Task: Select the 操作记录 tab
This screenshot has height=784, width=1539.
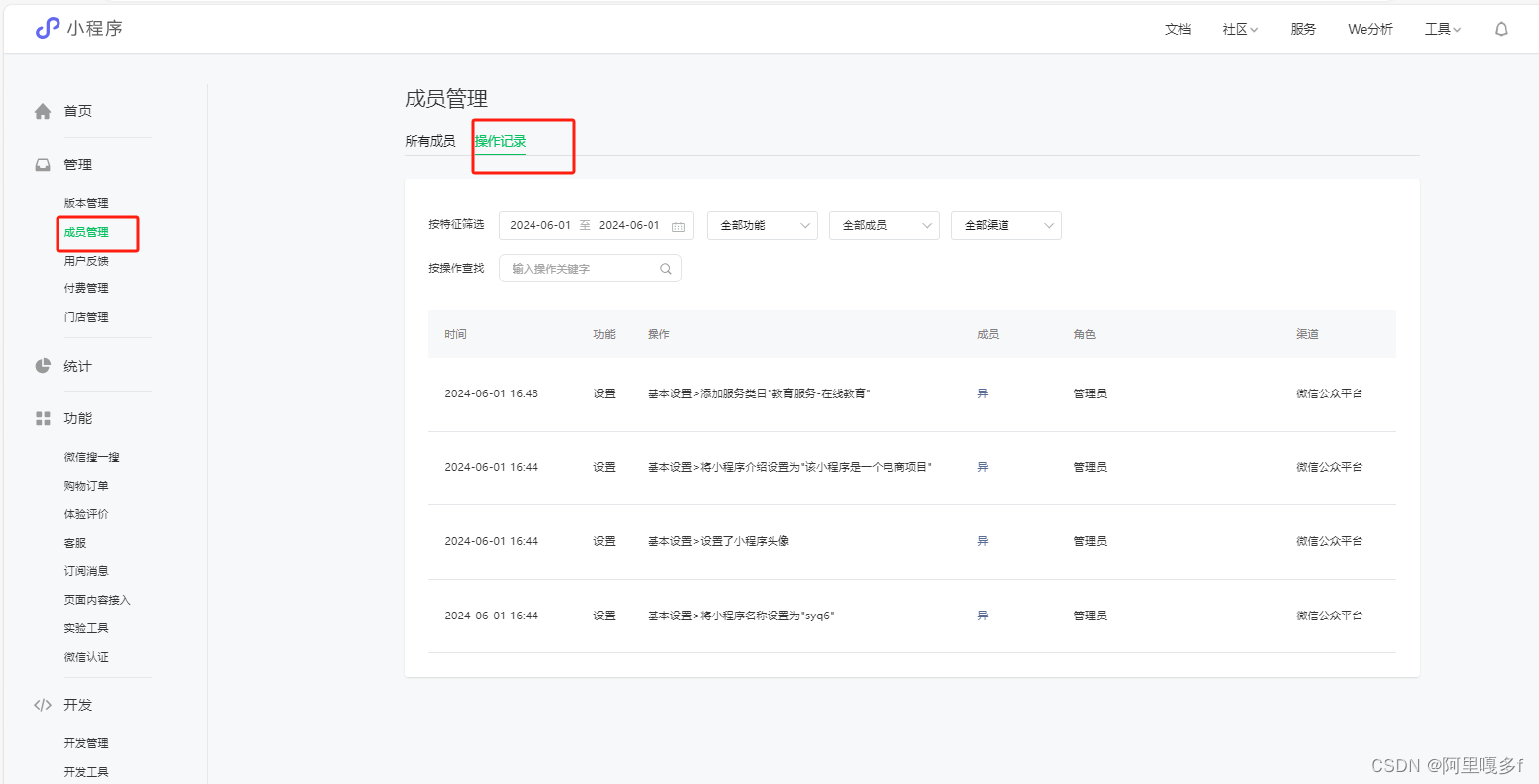Action: [499, 141]
